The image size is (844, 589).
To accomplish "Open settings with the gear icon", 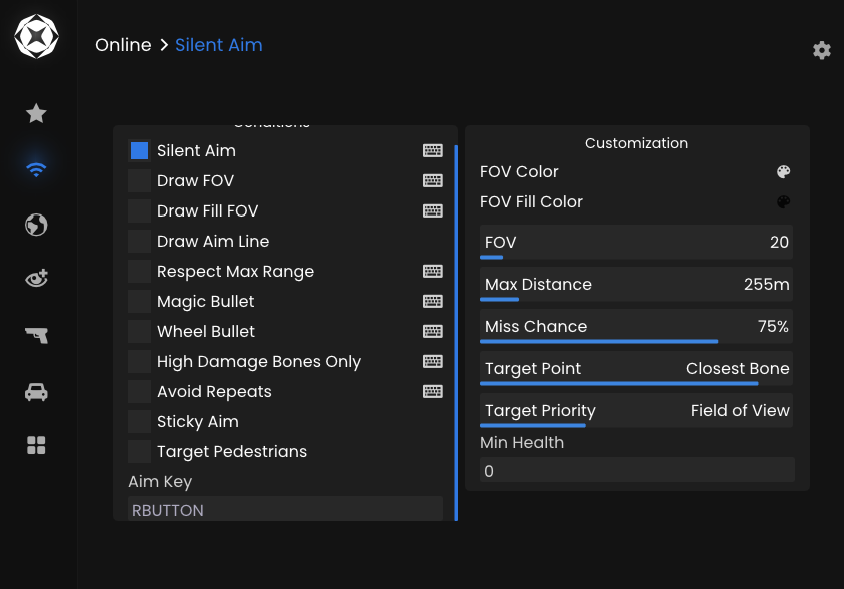I will coord(821,50).
